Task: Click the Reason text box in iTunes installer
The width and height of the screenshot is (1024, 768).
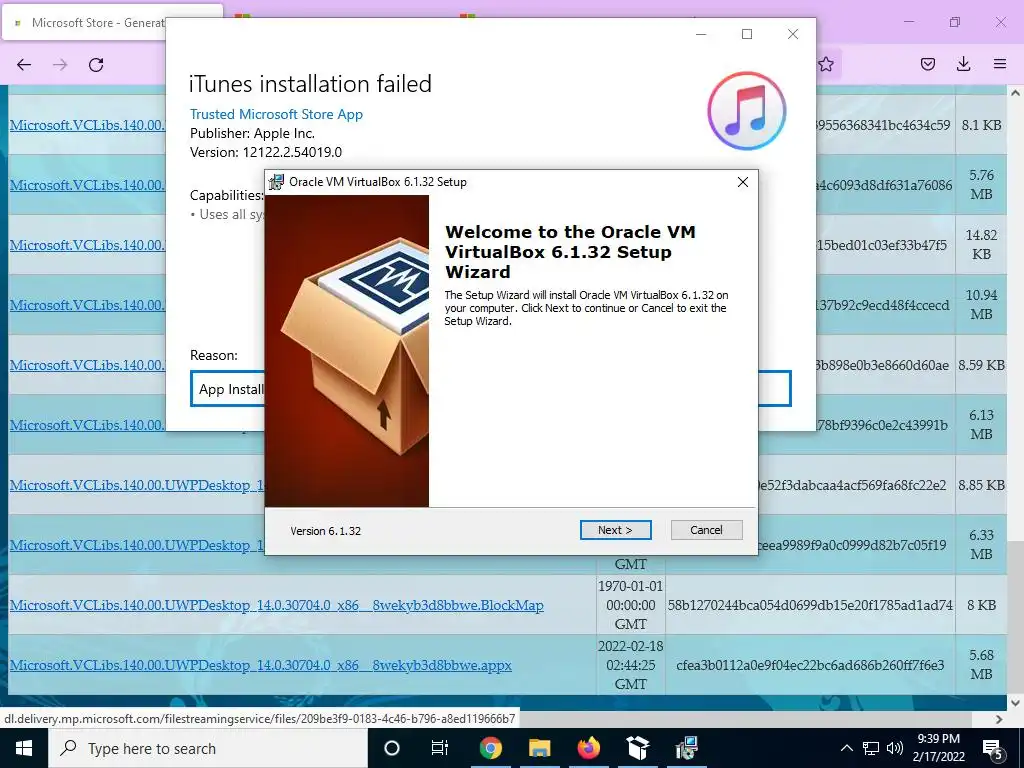Action: click(x=490, y=389)
